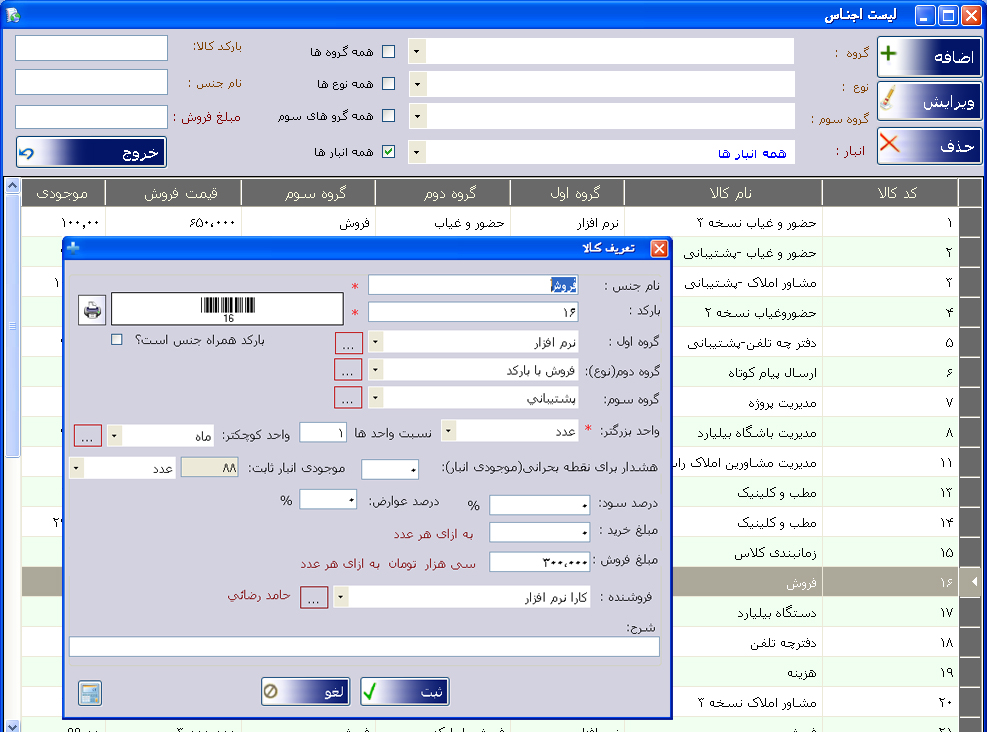Click the بارکد field containing ۱۶
The width and height of the screenshot is (987, 732).
click(473, 312)
